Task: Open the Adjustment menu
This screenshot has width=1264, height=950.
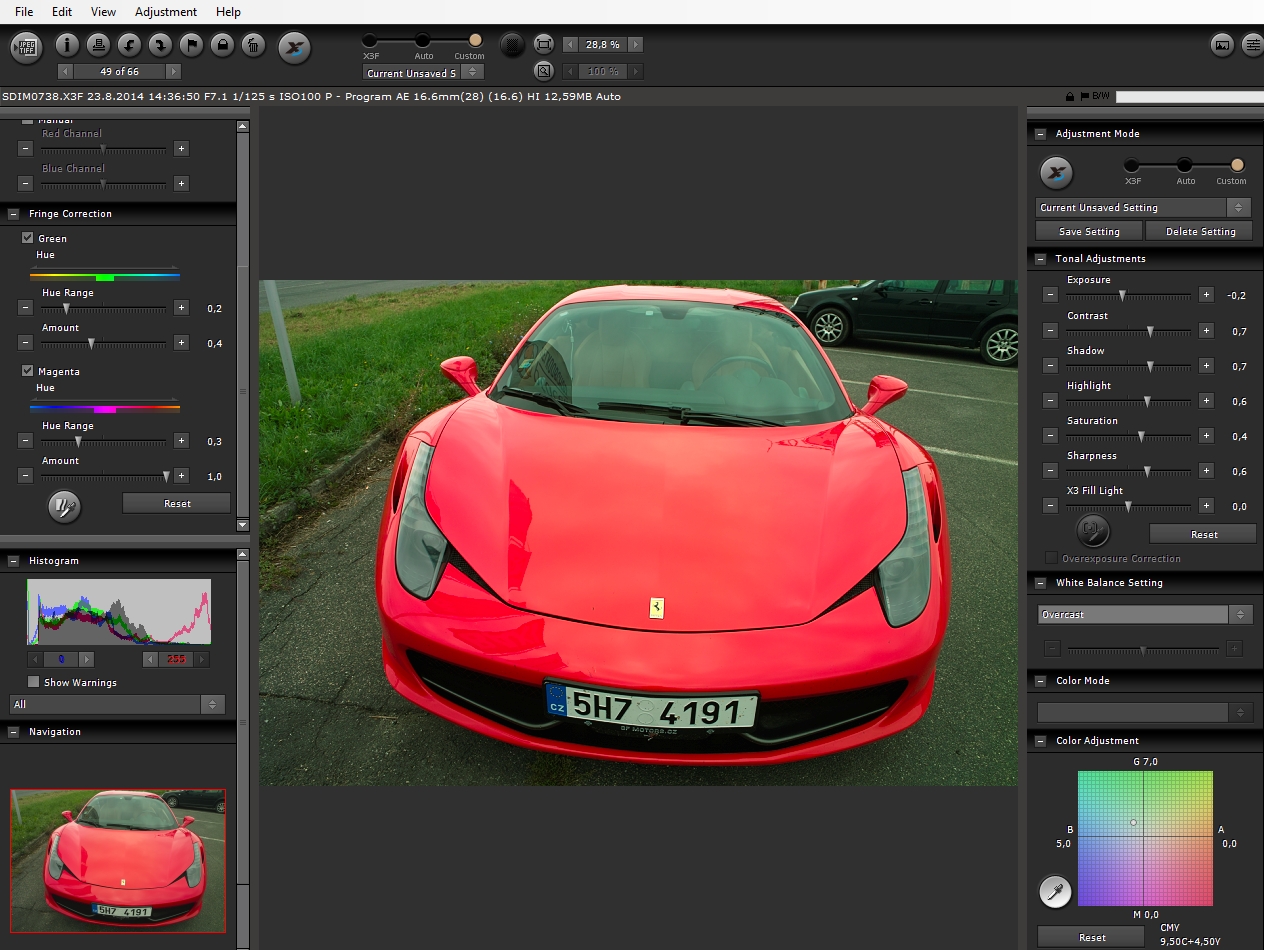Action: point(166,12)
